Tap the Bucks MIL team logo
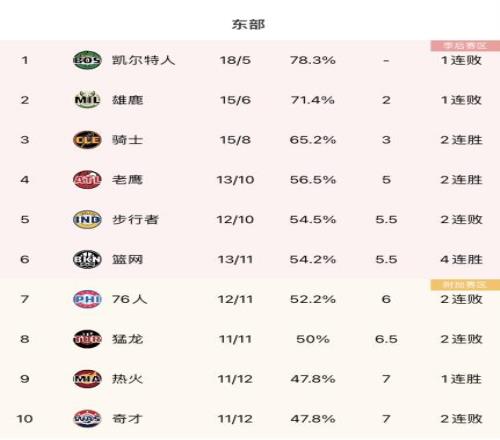Viewport: 500px width, 440px height. pyautogui.click(x=87, y=100)
